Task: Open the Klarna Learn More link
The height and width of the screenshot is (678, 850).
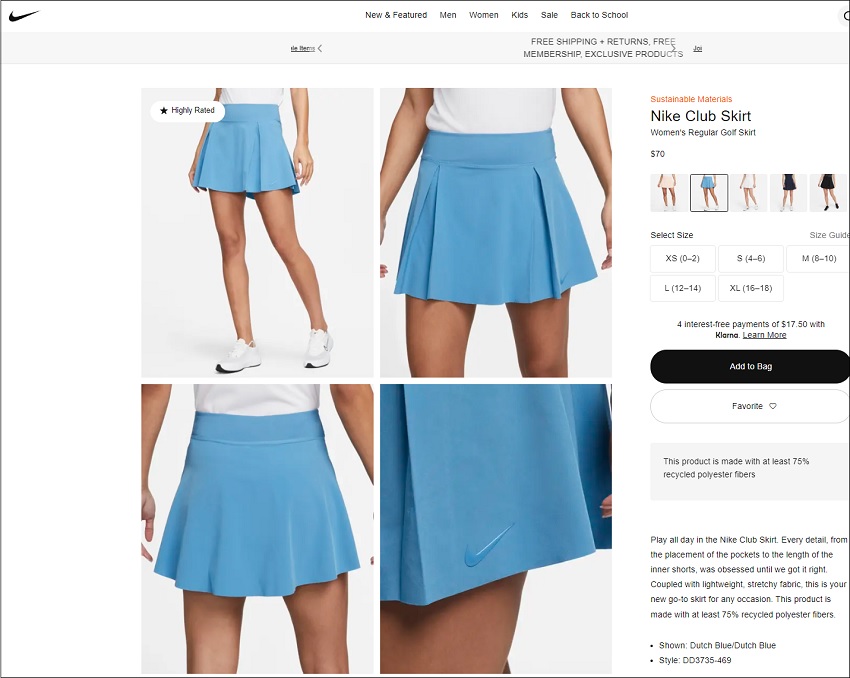Action: click(x=764, y=335)
